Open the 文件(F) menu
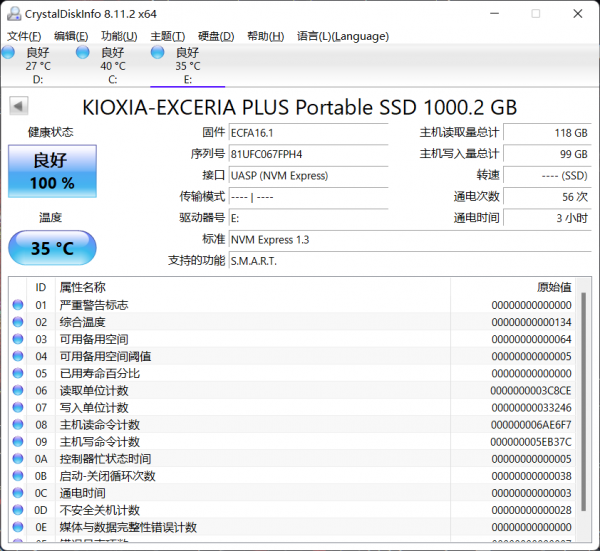Image resolution: width=600 pixels, height=551 pixels. [x=25, y=36]
